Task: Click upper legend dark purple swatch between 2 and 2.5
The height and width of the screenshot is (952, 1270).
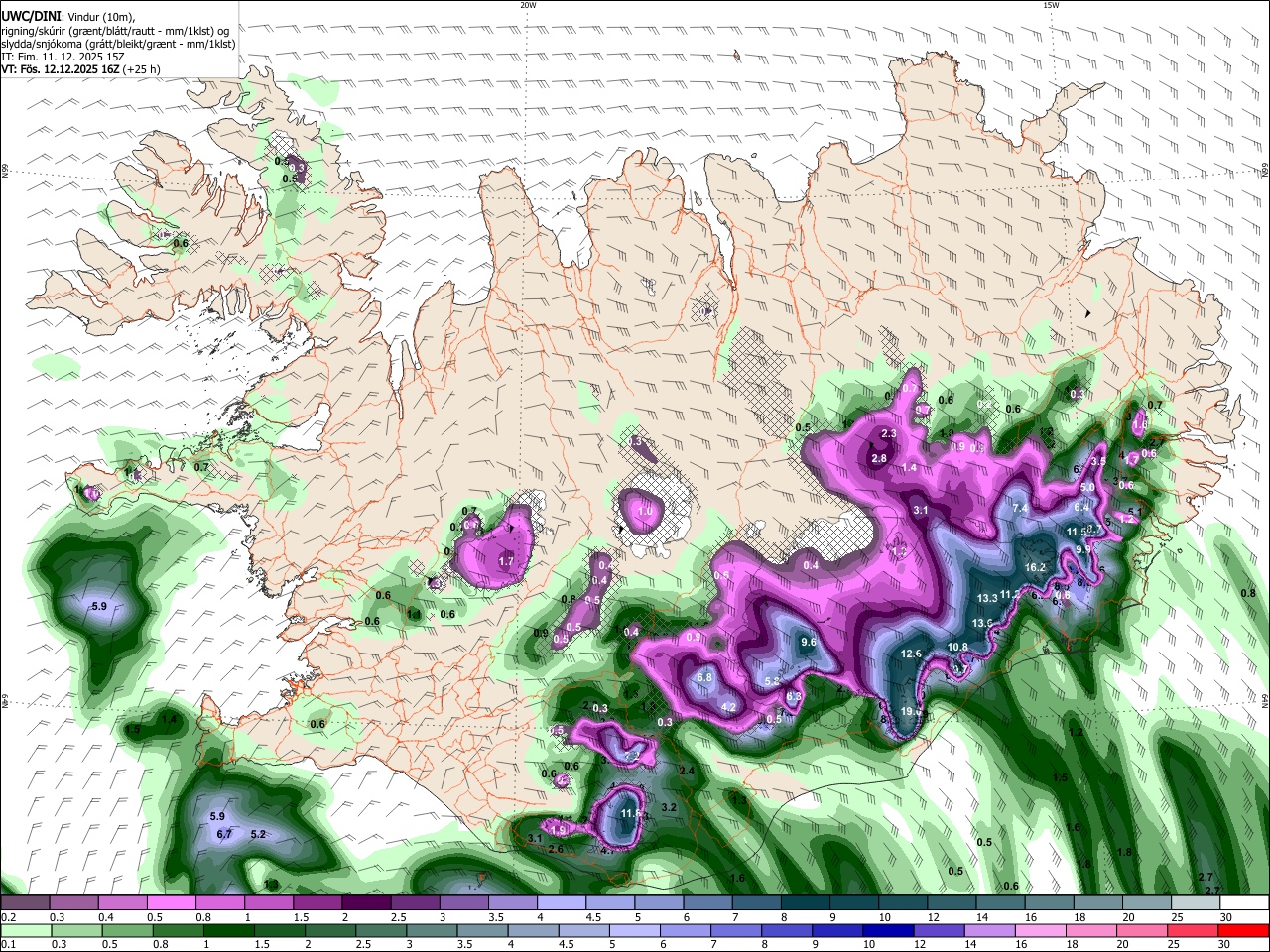Action: tap(366, 903)
